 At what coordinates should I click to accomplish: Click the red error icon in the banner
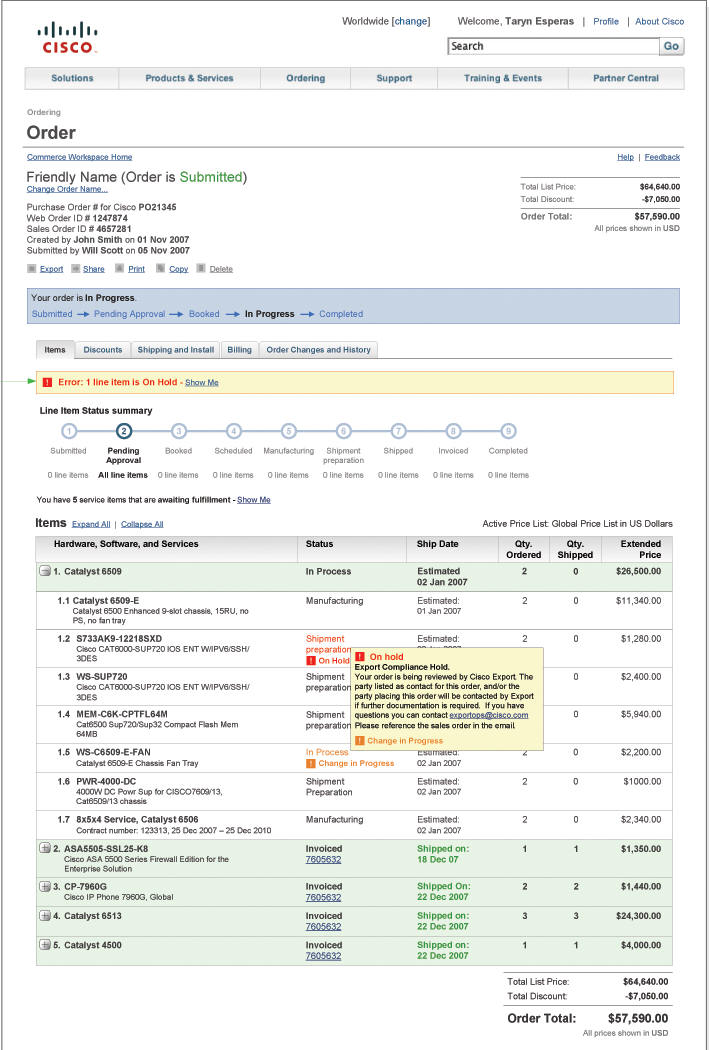pyautogui.click(x=47, y=382)
